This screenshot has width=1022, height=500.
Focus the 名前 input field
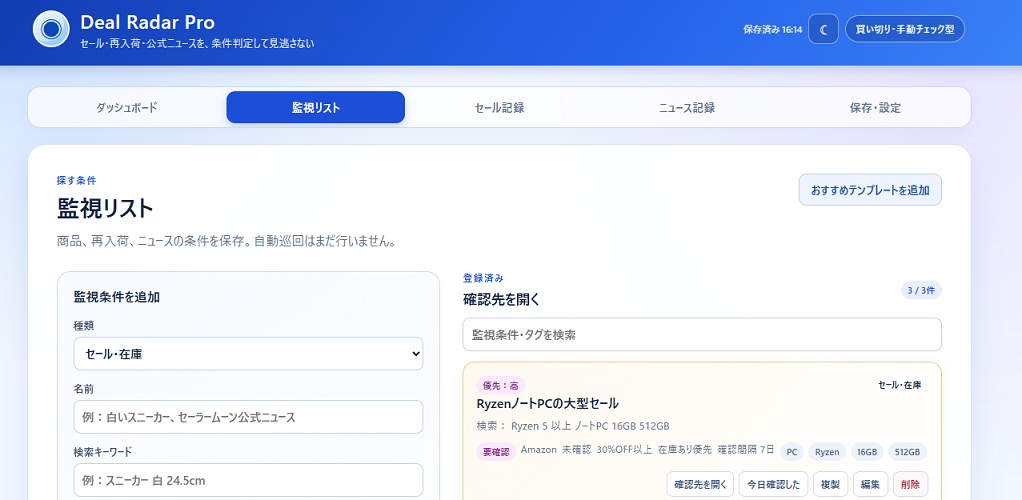click(x=248, y=417)
